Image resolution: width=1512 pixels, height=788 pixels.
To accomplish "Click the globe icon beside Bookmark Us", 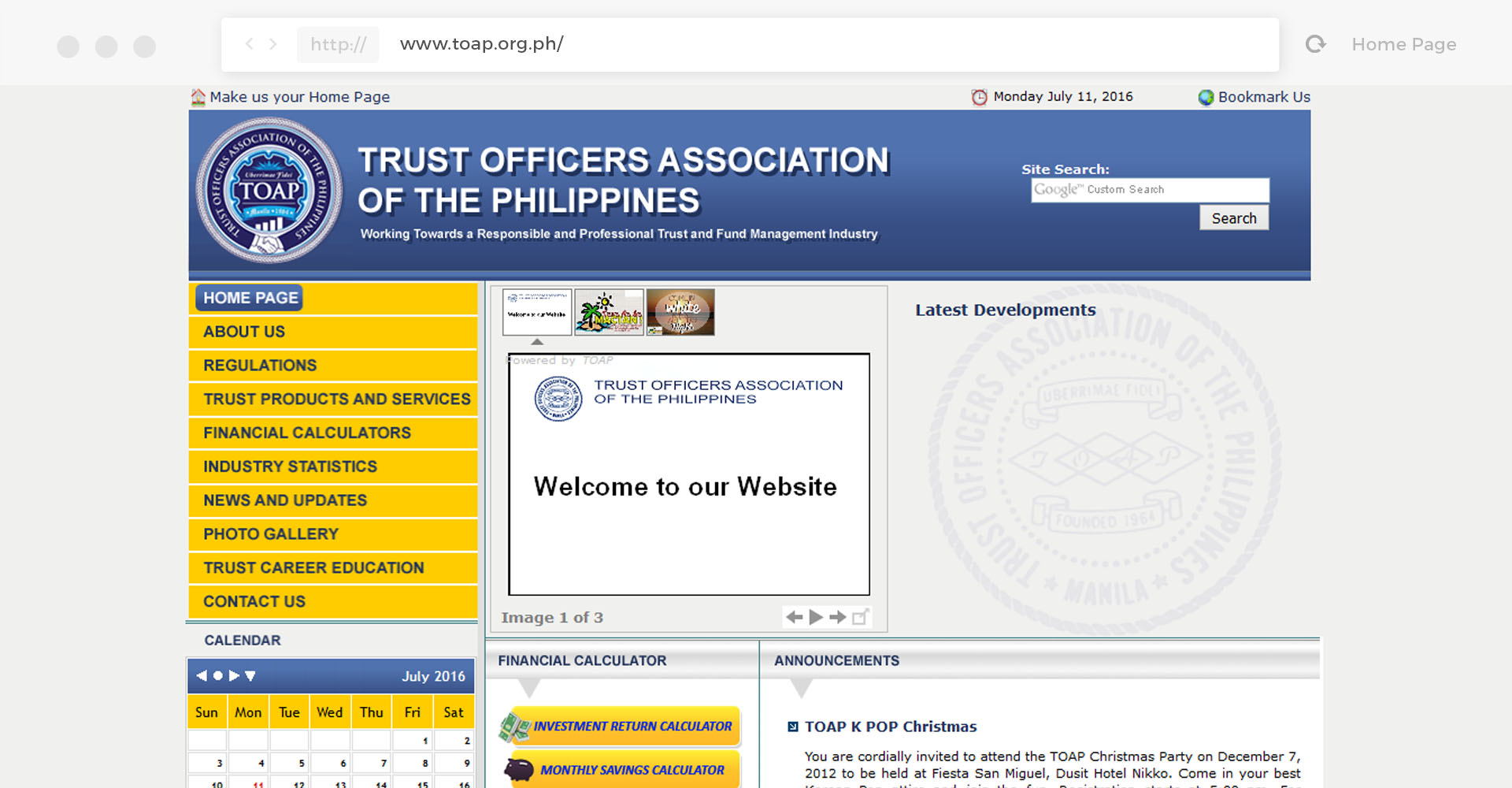I will (1206, 97).
